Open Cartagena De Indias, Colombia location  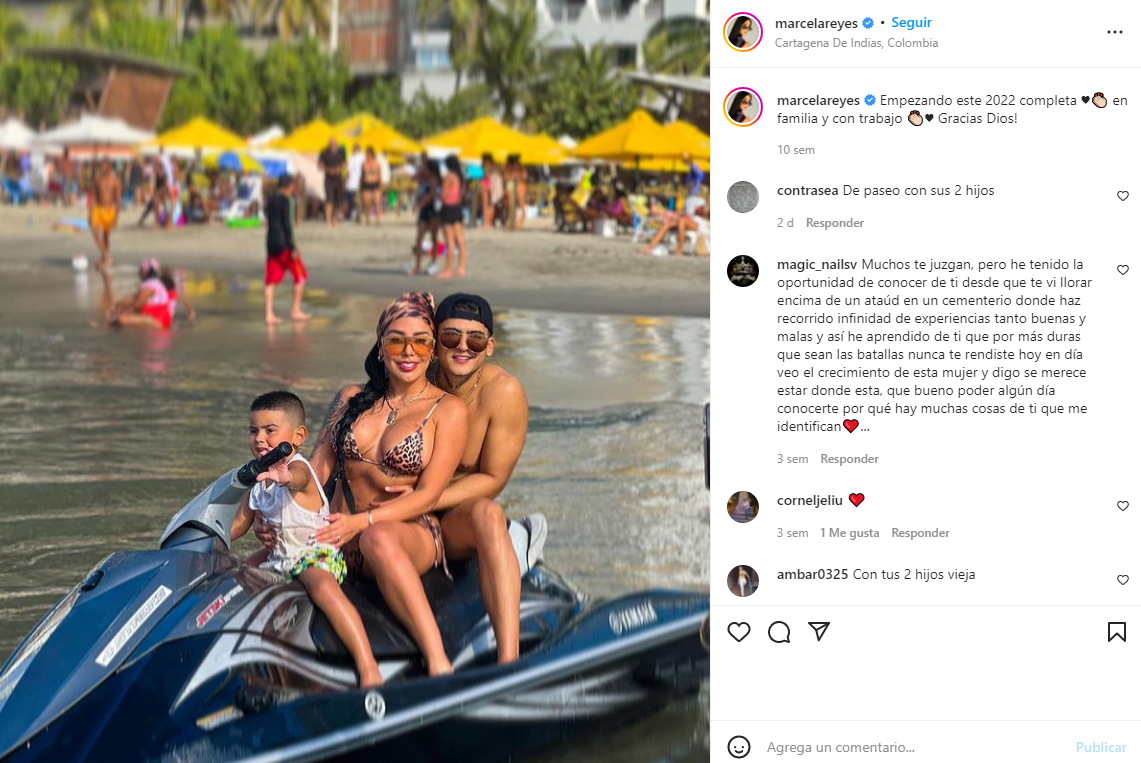tap(856, 43)
